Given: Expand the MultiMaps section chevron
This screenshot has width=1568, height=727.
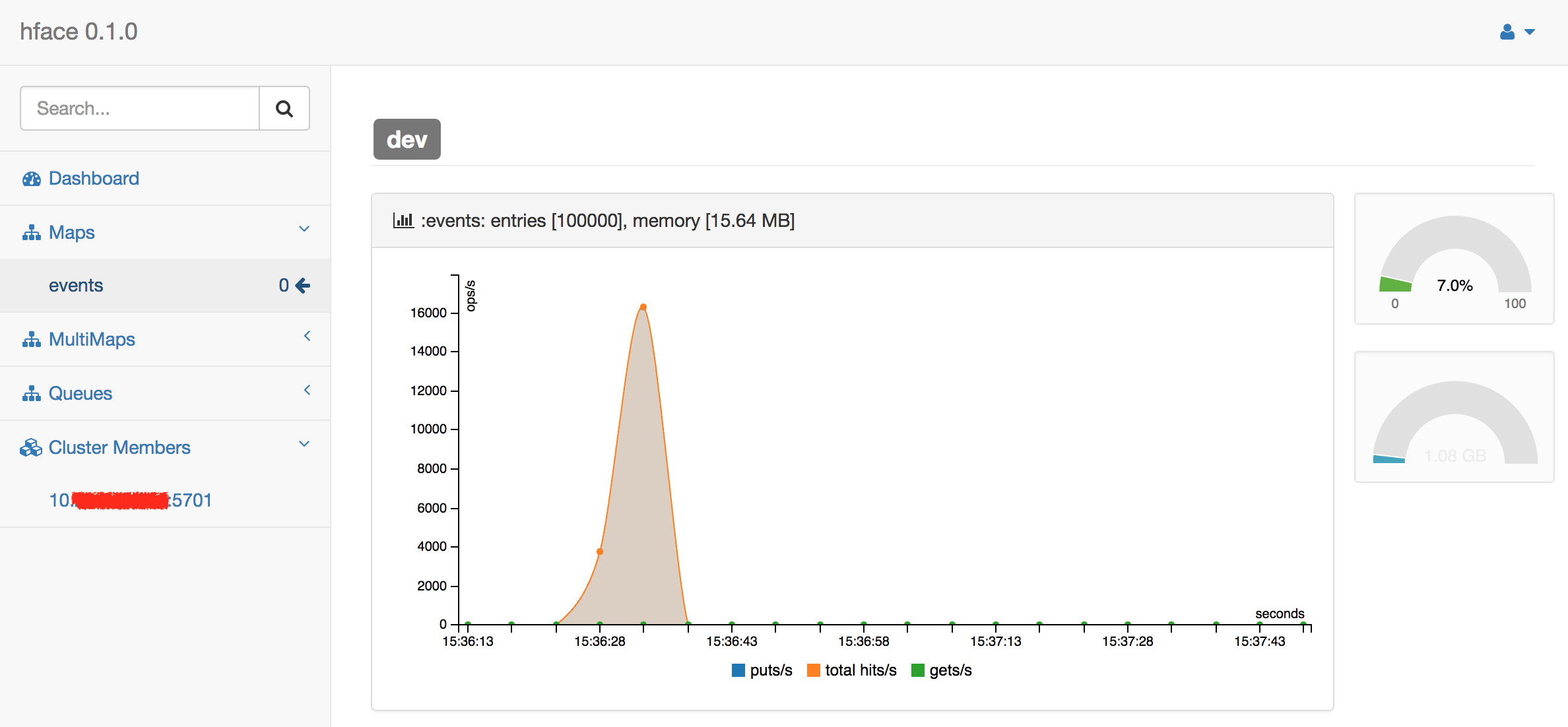Looking at the screenshot, I should pos(307,336).
